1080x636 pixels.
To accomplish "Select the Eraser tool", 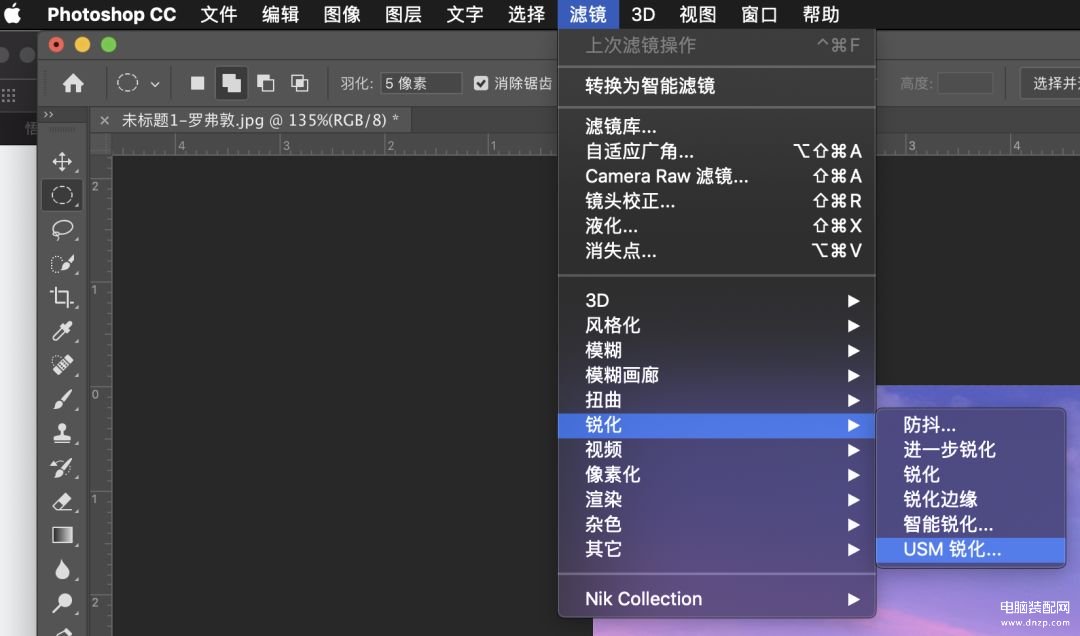I will point(62,501).
